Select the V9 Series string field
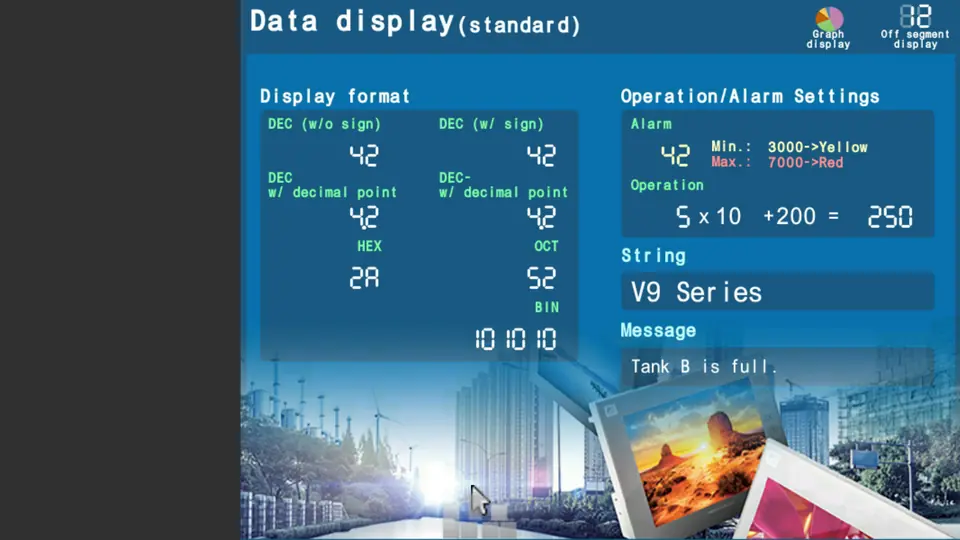This screenshot has width=960, height=540. point(778,291)
